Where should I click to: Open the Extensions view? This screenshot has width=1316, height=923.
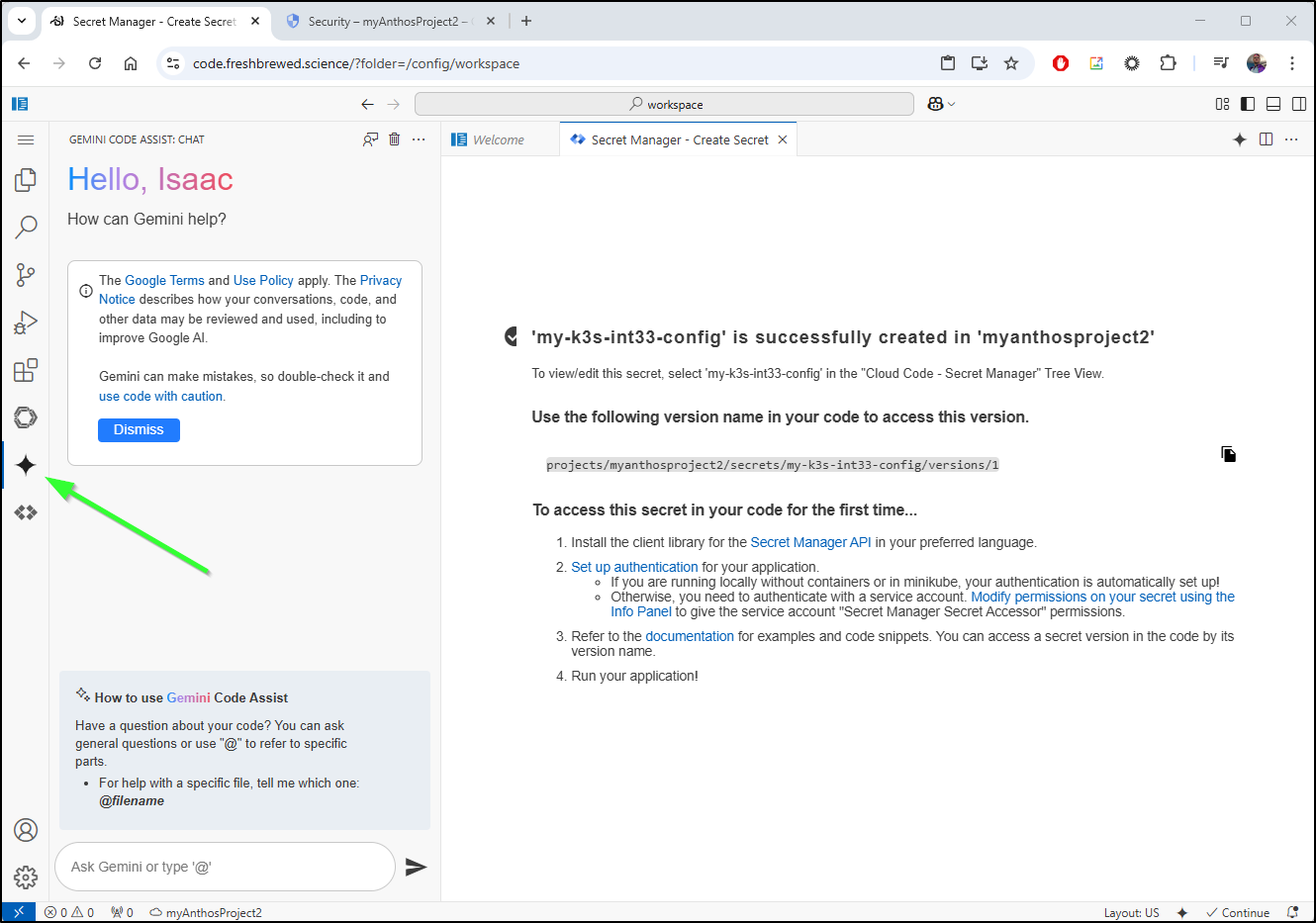(26, 370)
